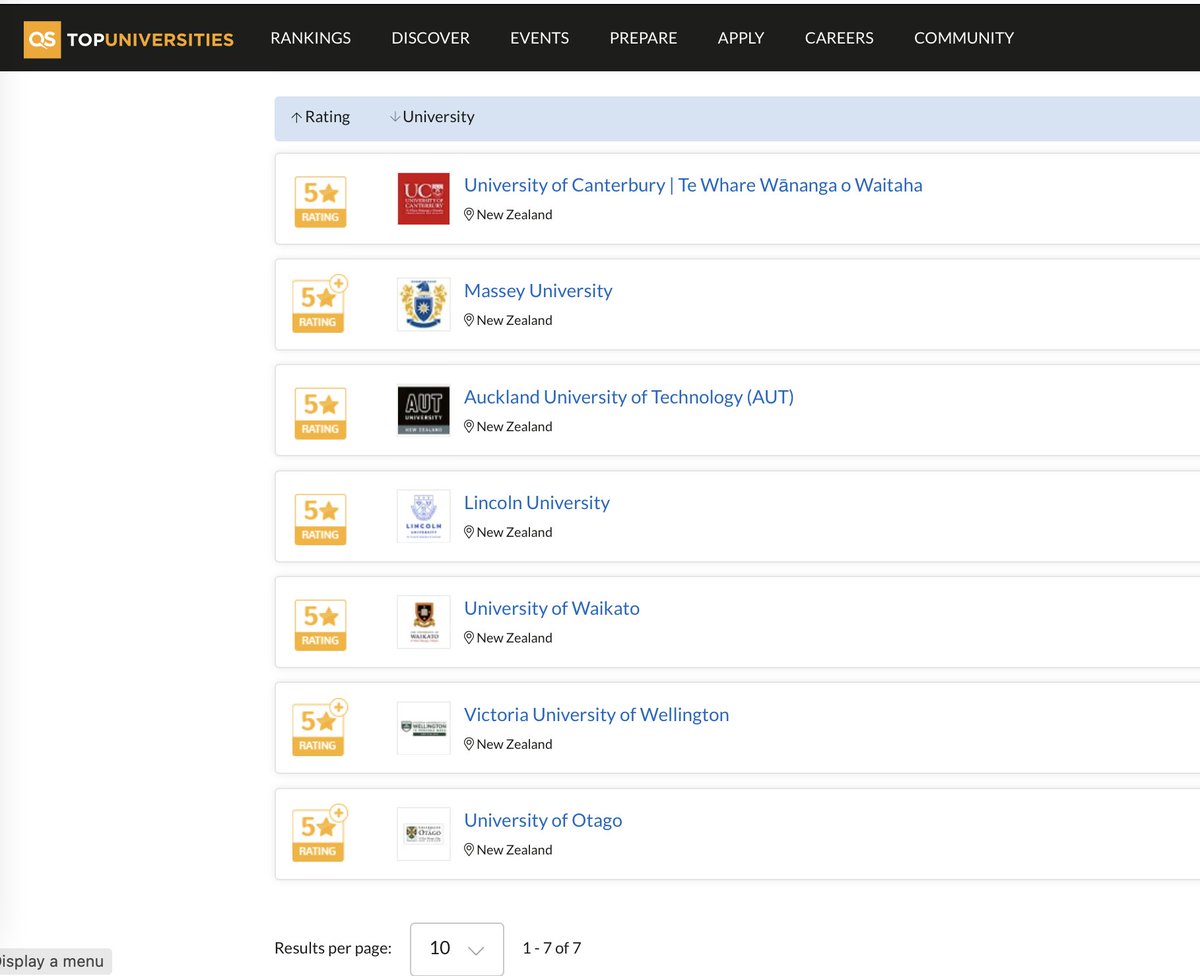Click New Zealand location under University of Waikato

click(x=508, y=638)
